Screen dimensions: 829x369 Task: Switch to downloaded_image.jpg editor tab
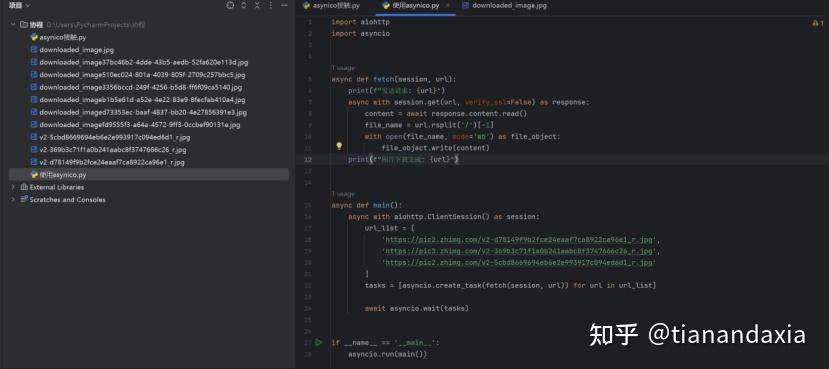(x=504, y=6)
